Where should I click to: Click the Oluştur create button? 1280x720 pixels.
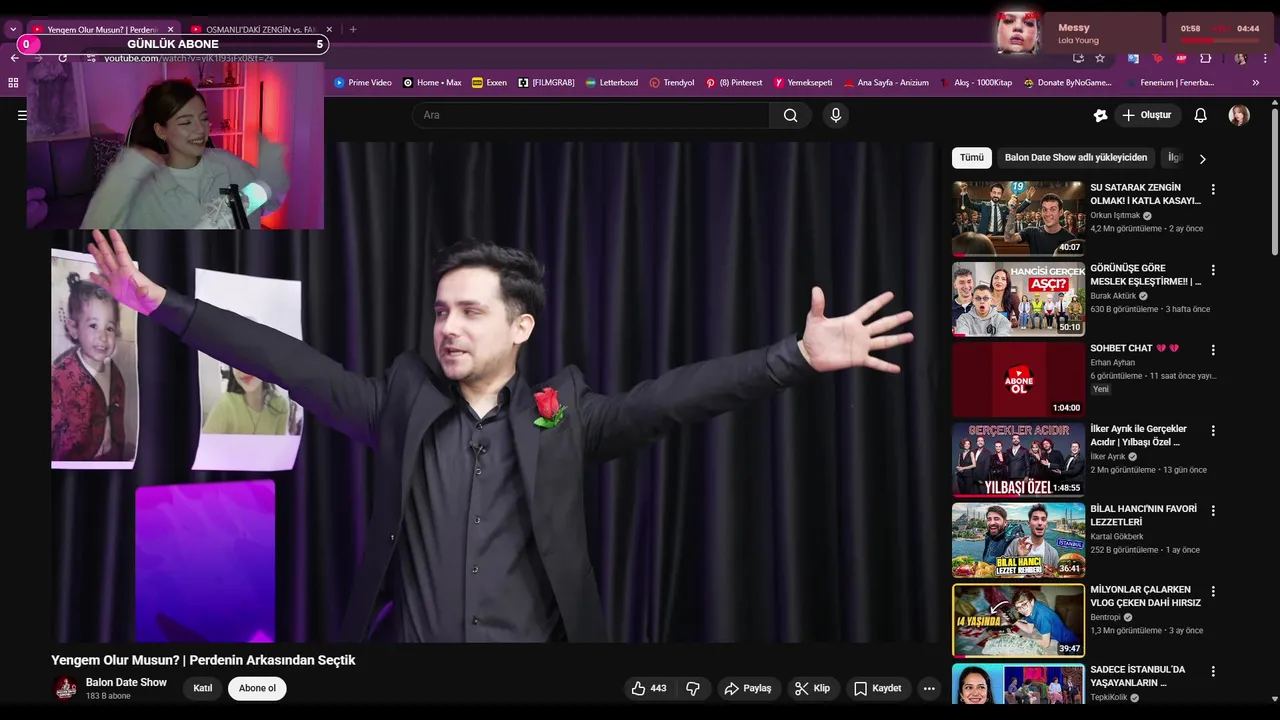[1147, 115]
